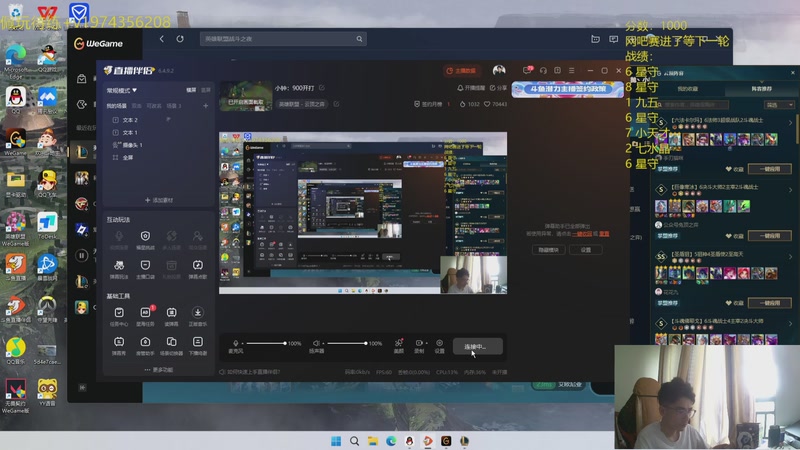Apply the first lineup with 一键应用
Screen dimensions: 800x450
769,169
